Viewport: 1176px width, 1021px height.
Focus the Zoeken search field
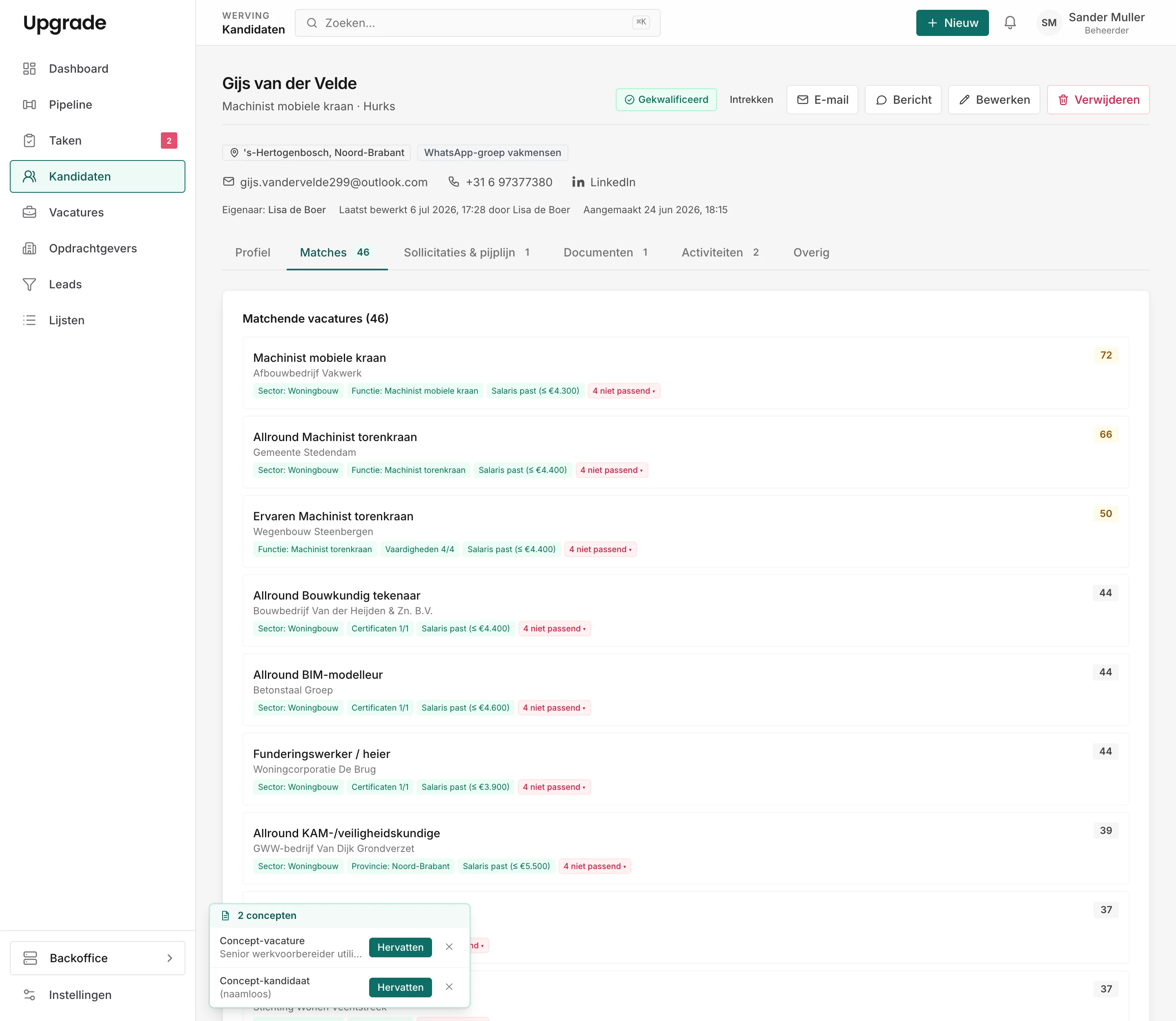point(477,23)
